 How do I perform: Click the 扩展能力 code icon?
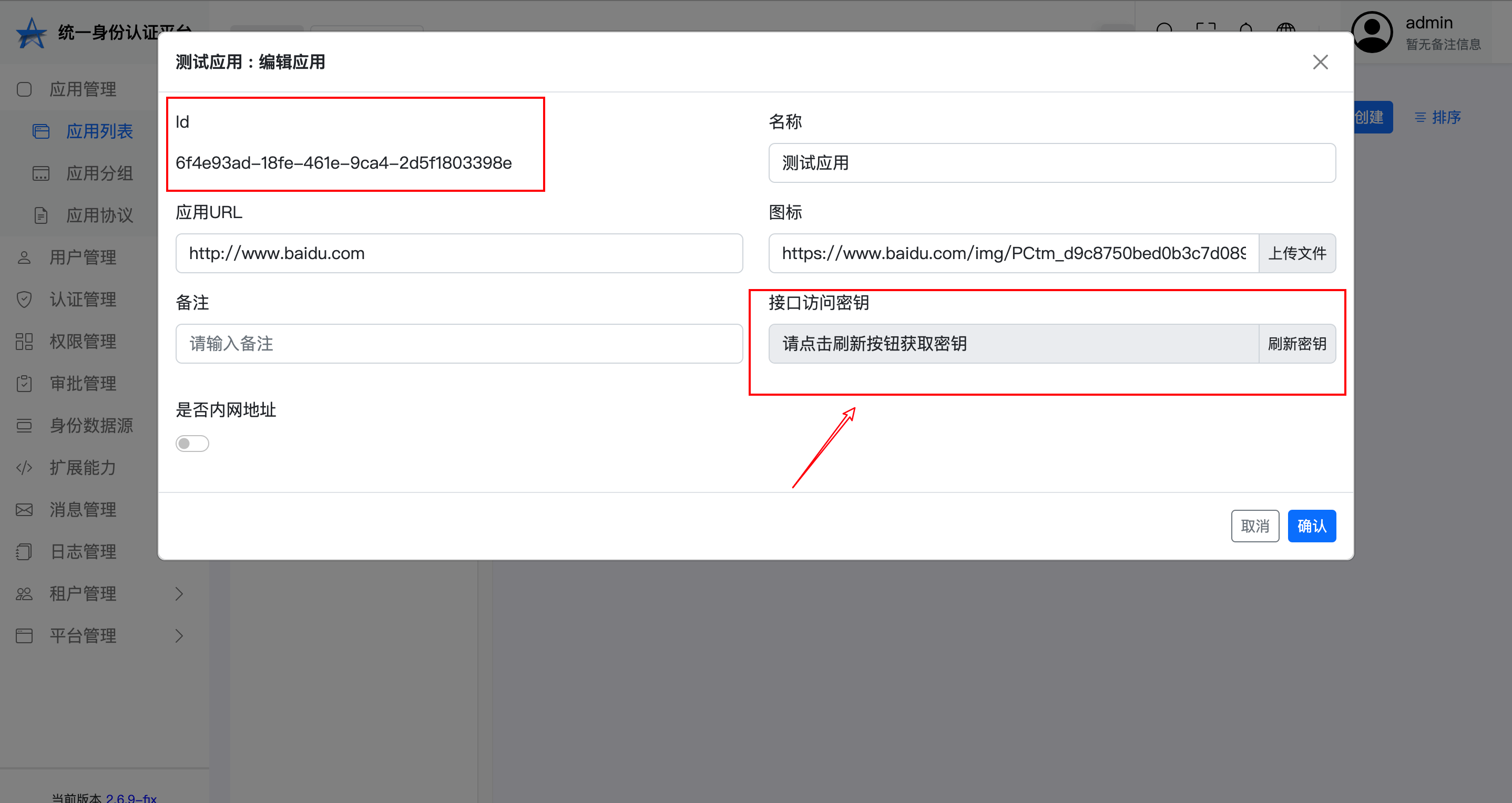click(x=24, y=468)
